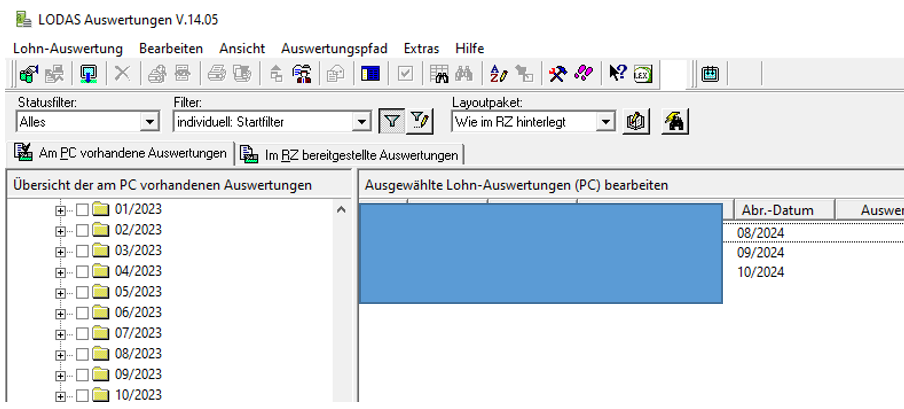The image size is (904, 409).
Task: Click the table with binoculars search icon
Action: 439,74
